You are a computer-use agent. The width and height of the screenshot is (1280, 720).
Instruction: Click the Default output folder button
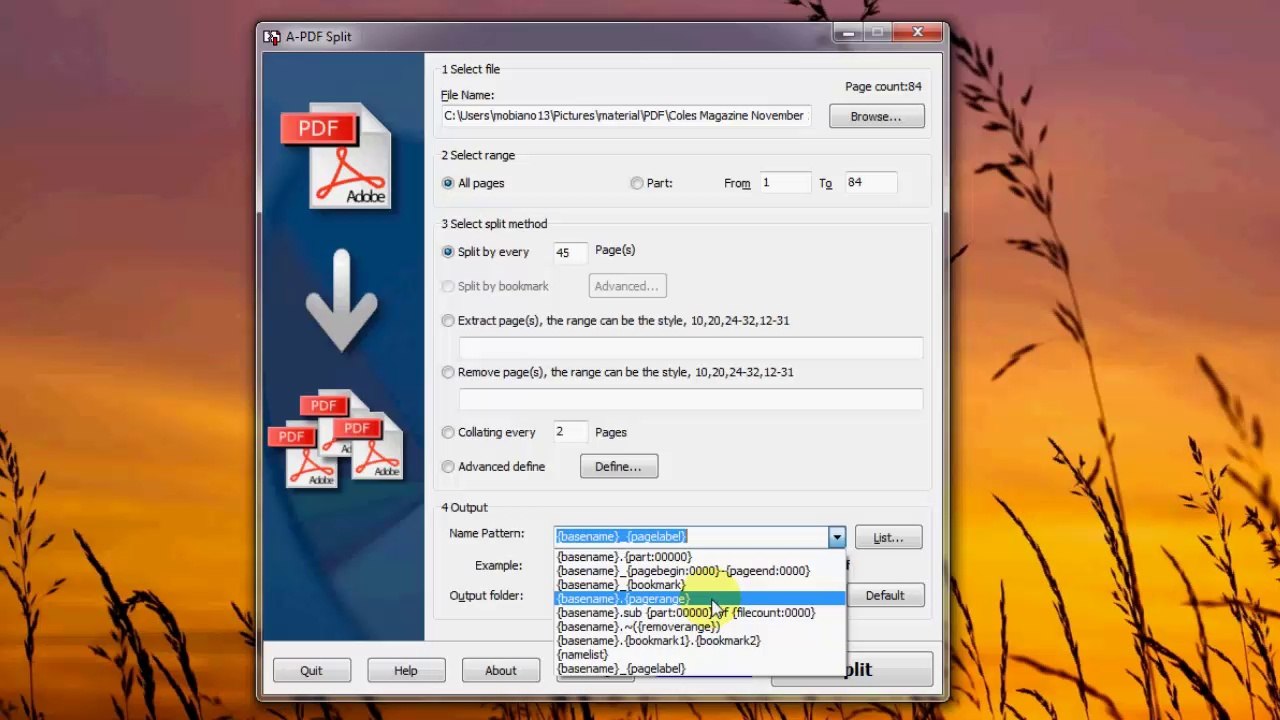tap(885, 596)
